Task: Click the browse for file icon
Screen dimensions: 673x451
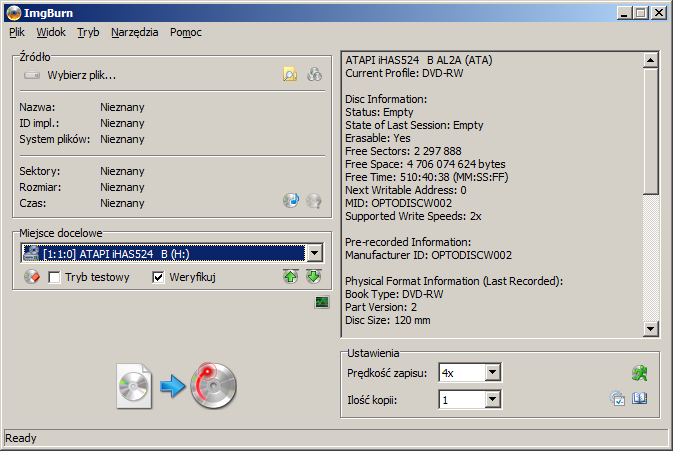Action: point(290,75)
